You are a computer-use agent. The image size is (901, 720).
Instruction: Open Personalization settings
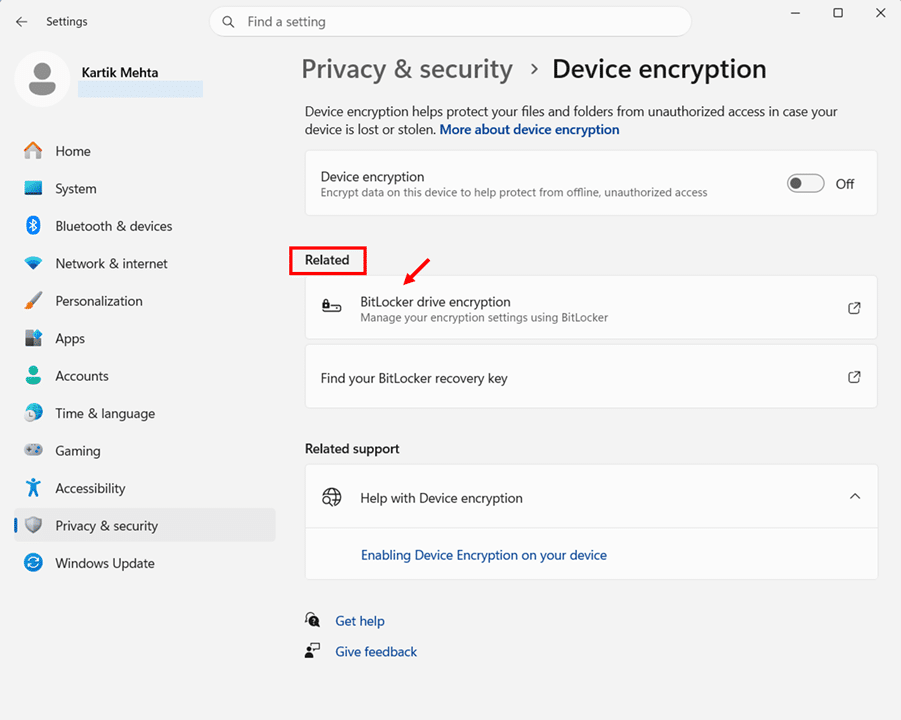point(98,301)
